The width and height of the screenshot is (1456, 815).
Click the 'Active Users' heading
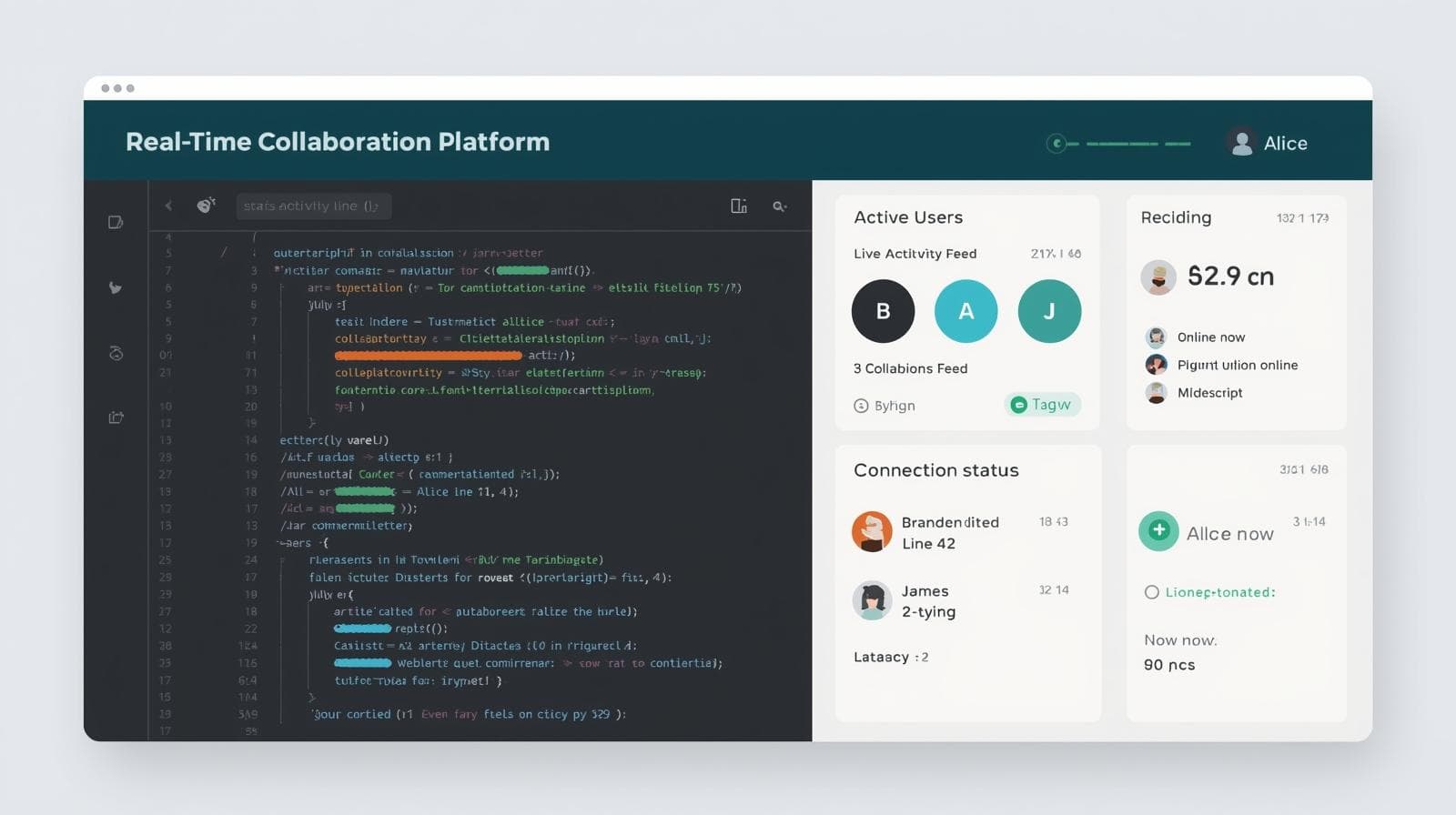(x=908, y=217)
